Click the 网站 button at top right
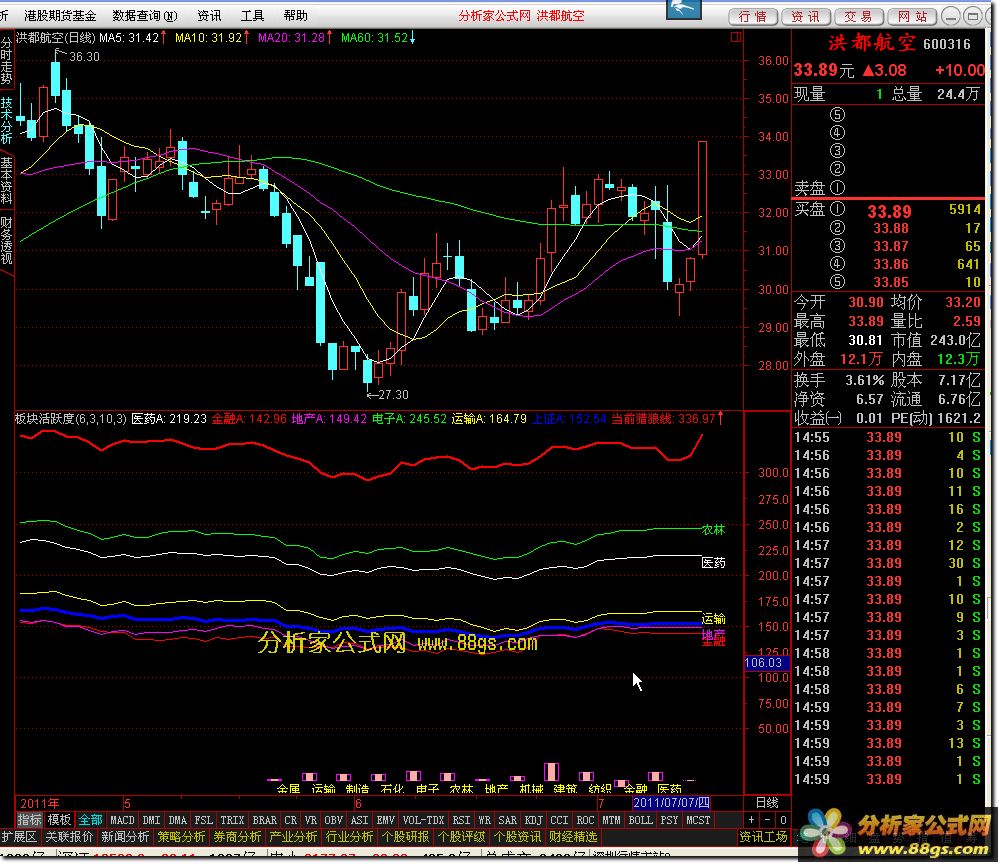The height and width of the screenshot is (864, 1000). (x=912, y=17)
